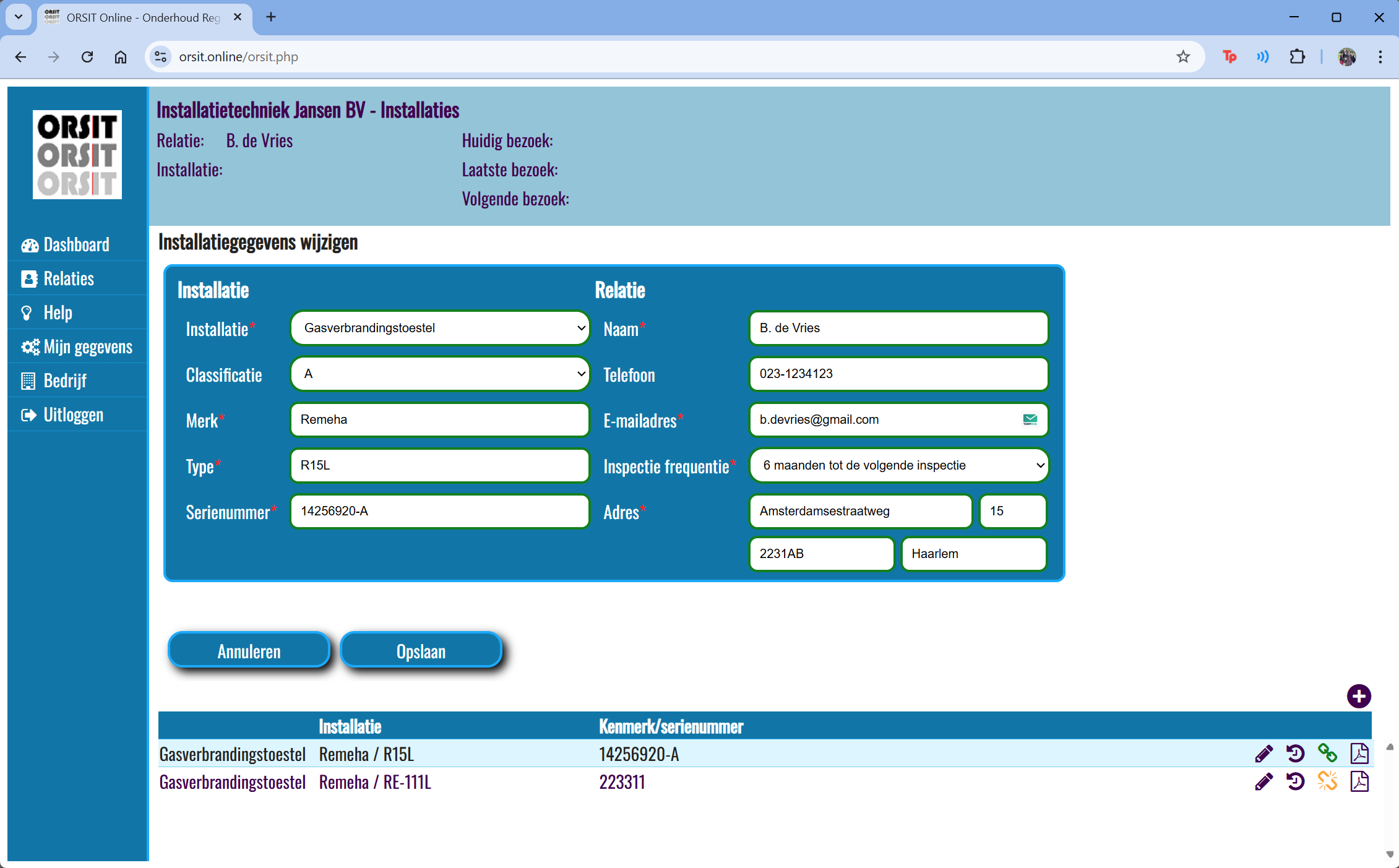Image resolution: width=1399 pixels, height=868 pixels.
Task: Open the Chrome profile avatar
Action: (x=1347, y=57)
